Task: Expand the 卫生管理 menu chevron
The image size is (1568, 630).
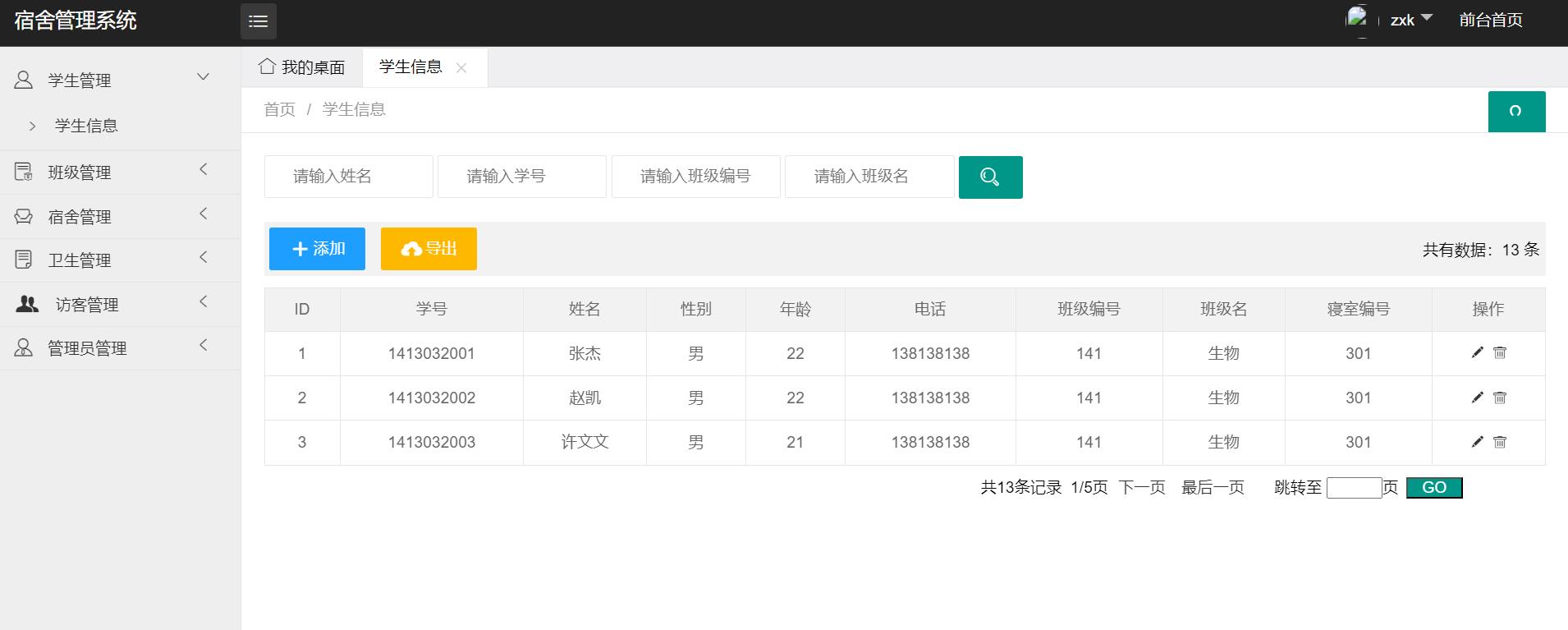Action: point(204,257)
